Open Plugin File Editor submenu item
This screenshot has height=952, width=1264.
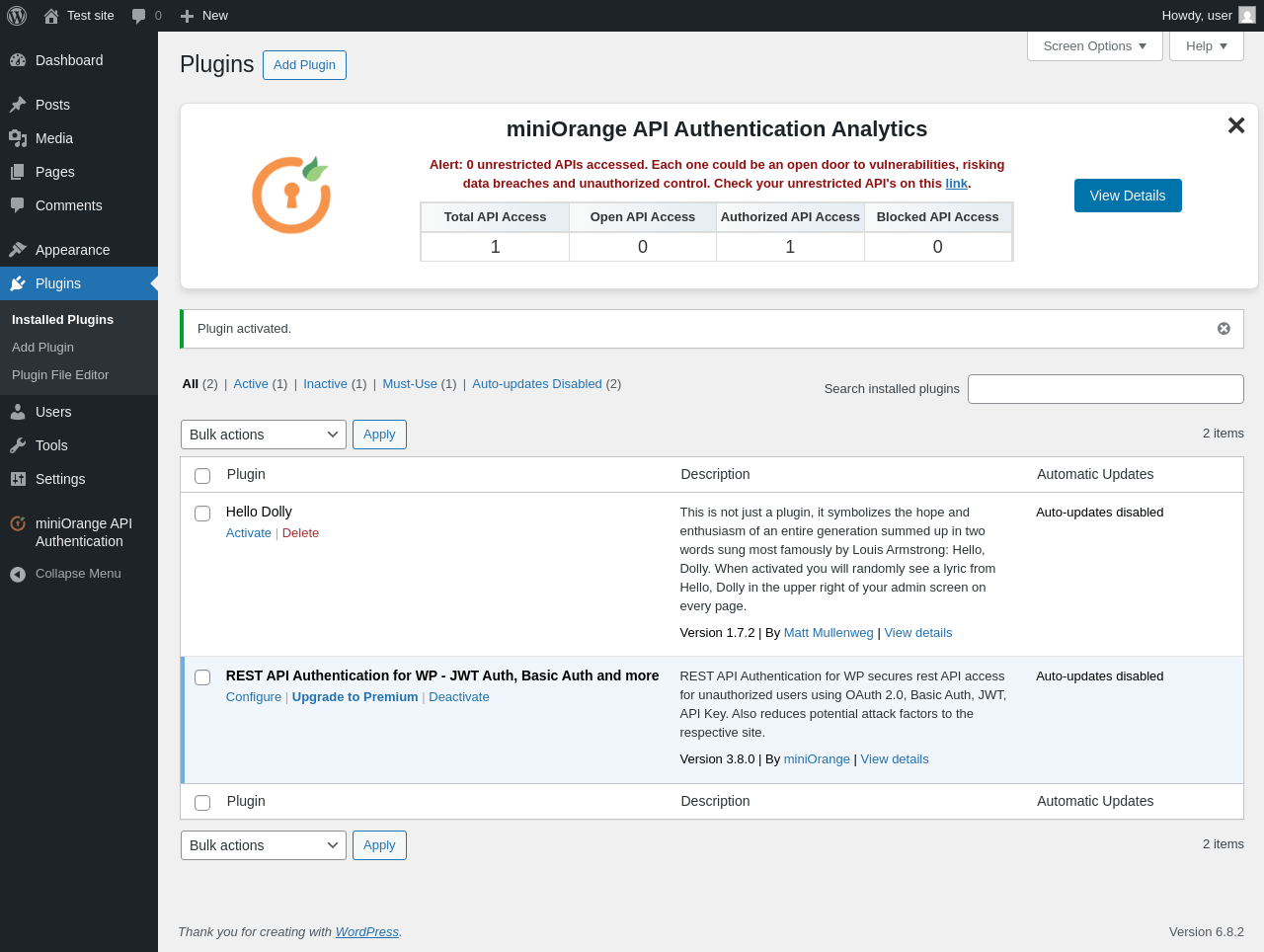[60, 375]
